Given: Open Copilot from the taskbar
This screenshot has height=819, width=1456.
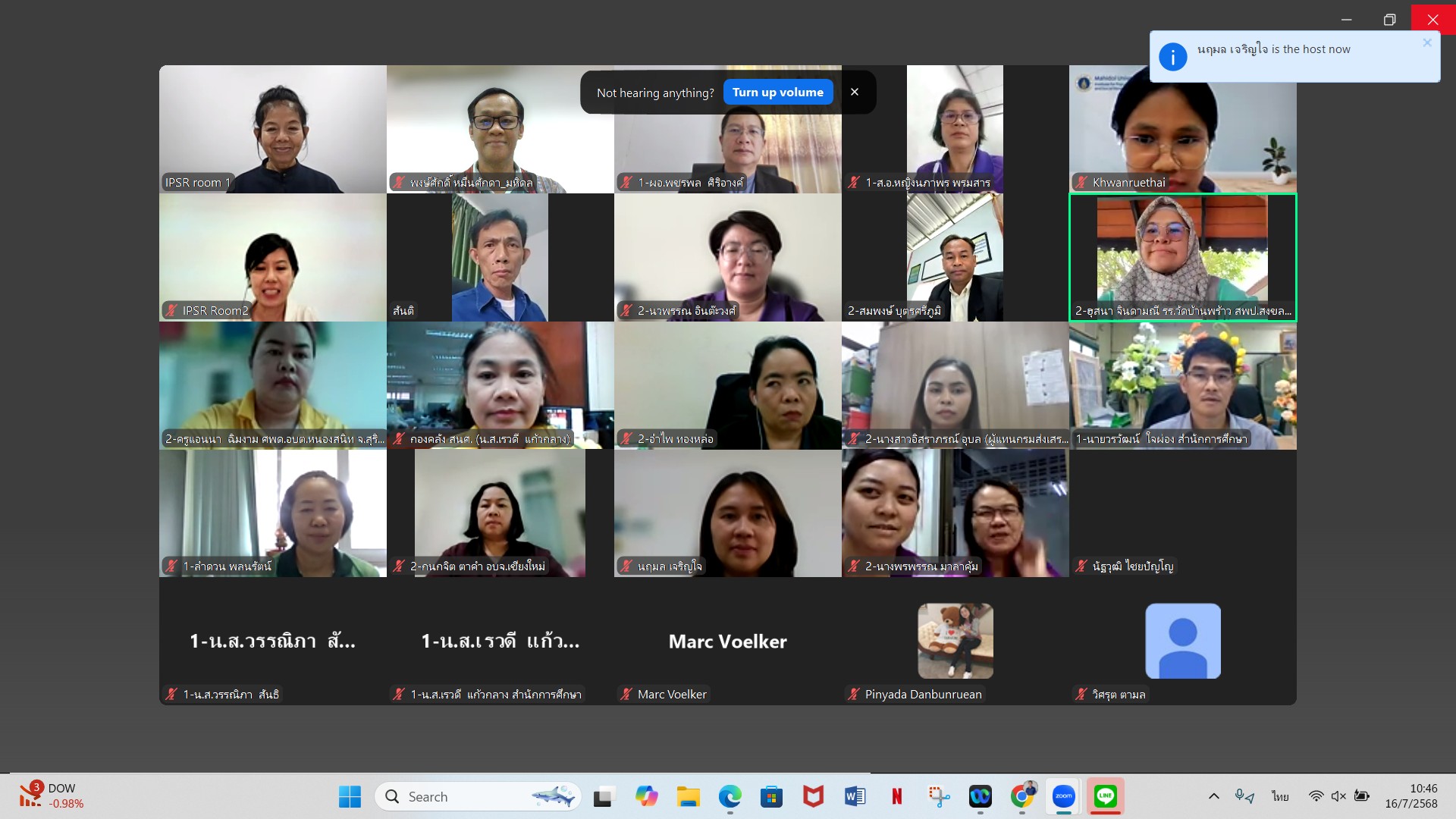Looking at the screenshot, I should coord(646,796).
